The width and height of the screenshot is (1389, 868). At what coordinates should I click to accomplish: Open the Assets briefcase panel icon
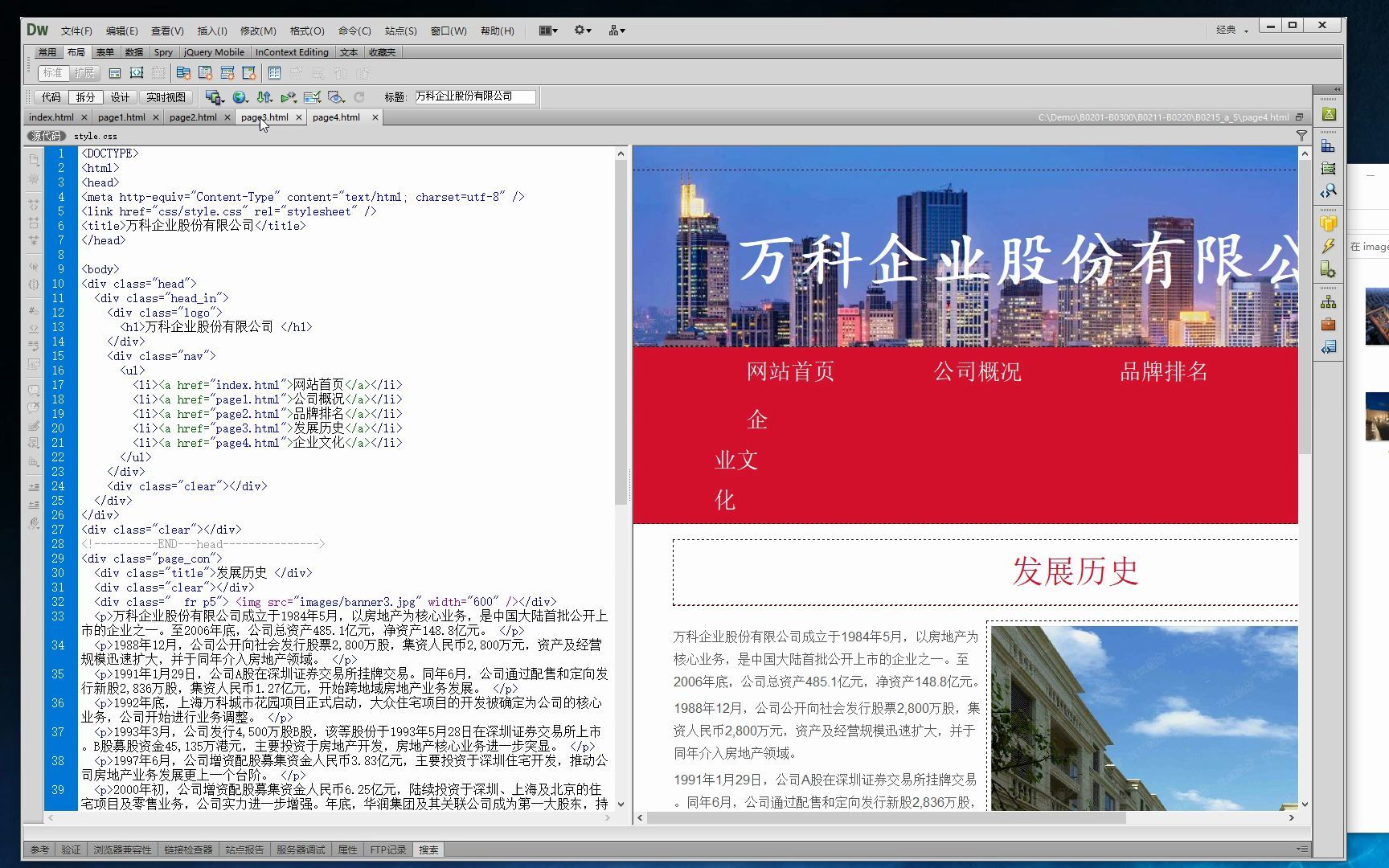coord(1329,324)
